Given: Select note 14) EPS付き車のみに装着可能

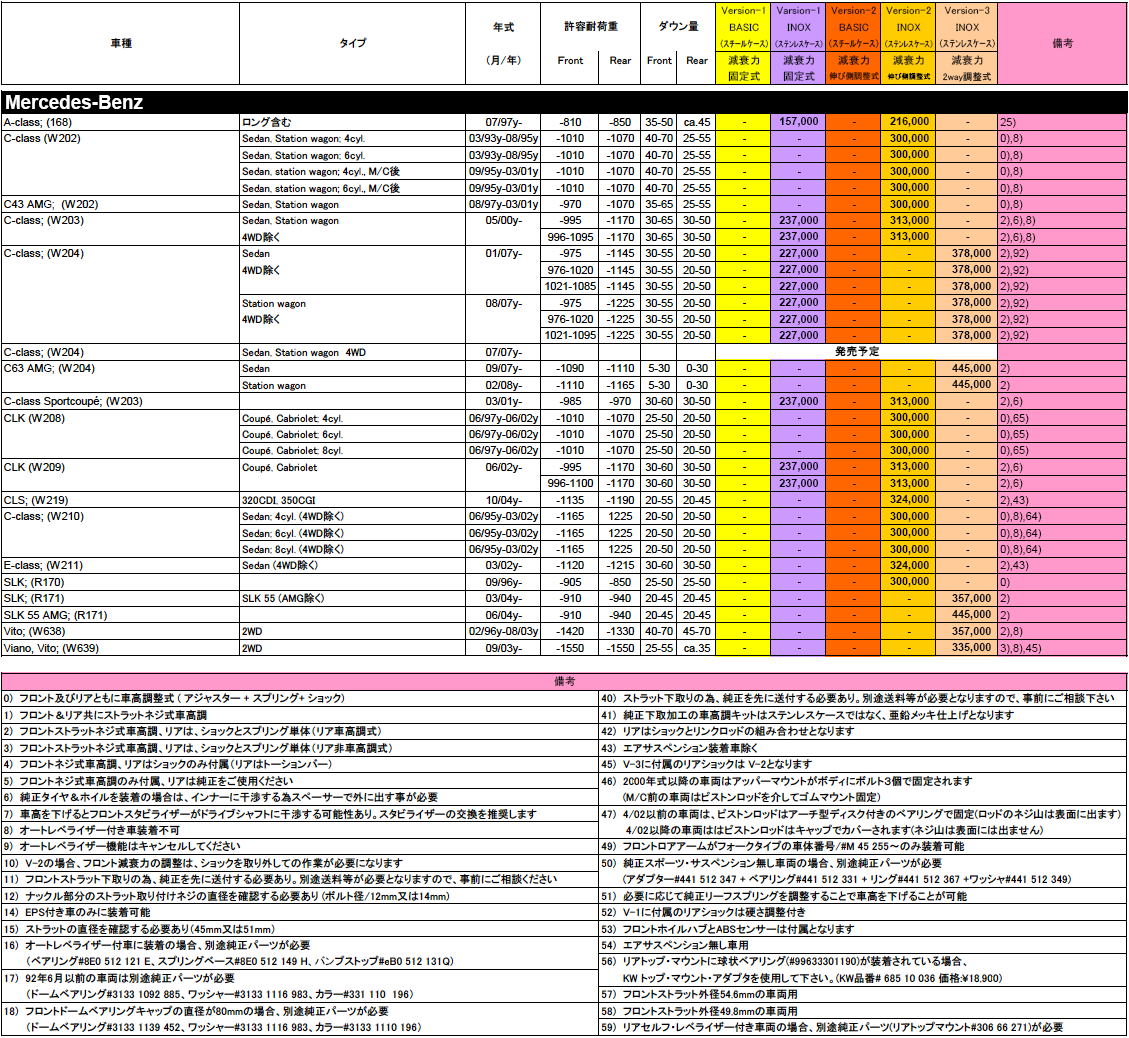Looking at the screenshot, I should [x=300, y=913].
